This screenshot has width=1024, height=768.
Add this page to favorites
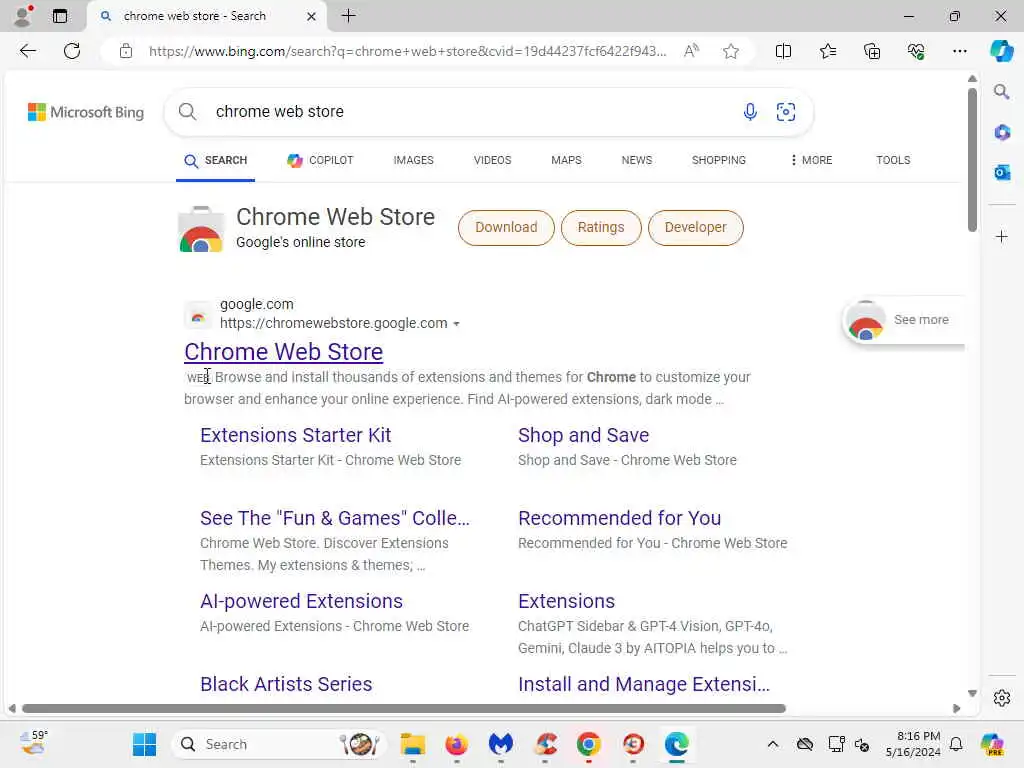731,51
